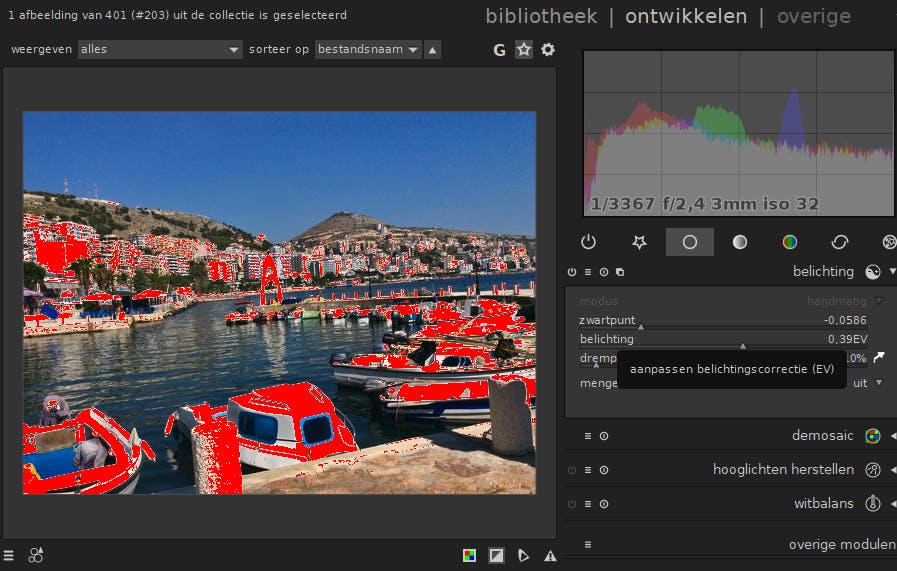
Task: Reset belichting module parameters
Action: click(x=604, y=272)
